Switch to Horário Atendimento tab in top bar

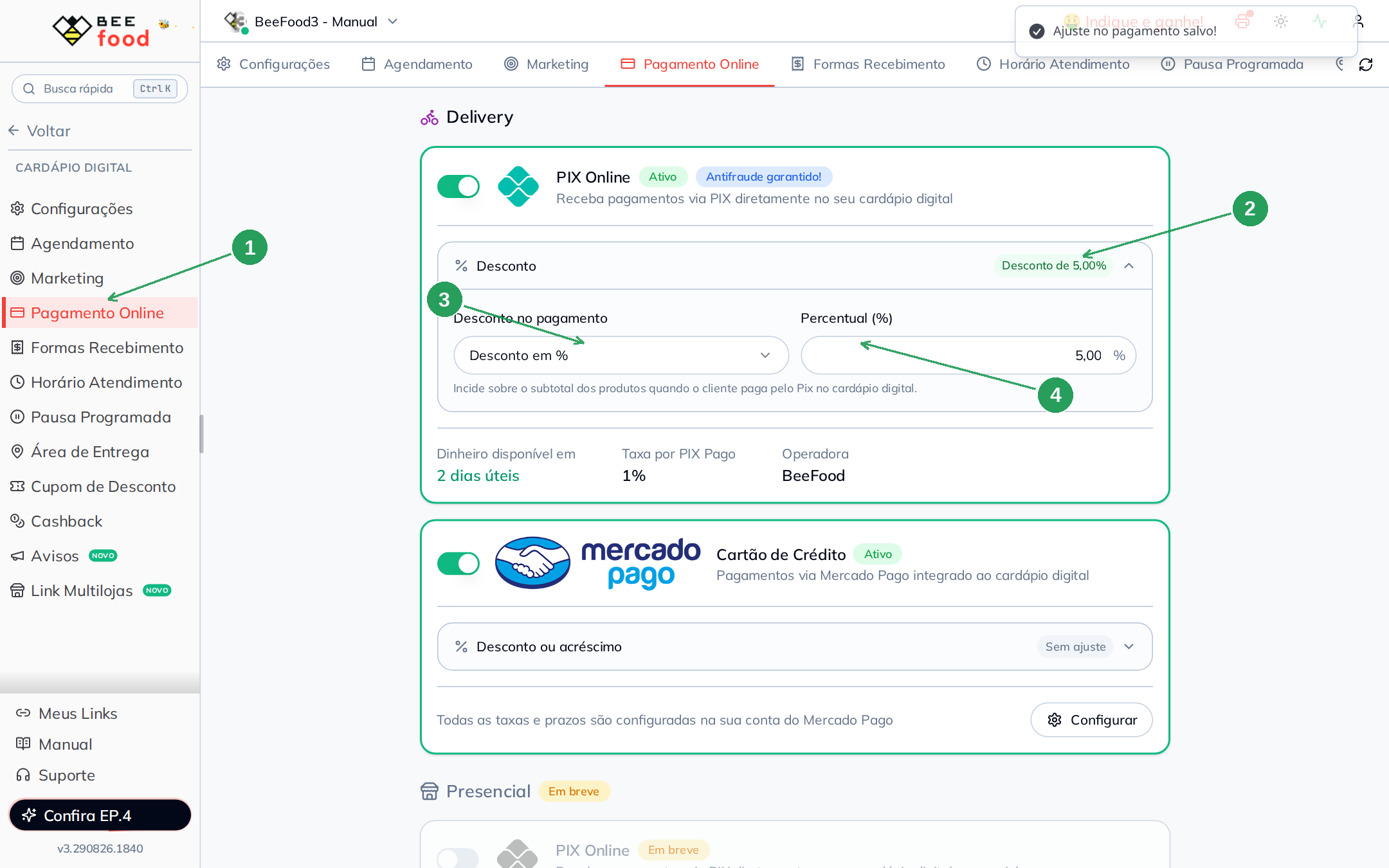[1053, 64]
